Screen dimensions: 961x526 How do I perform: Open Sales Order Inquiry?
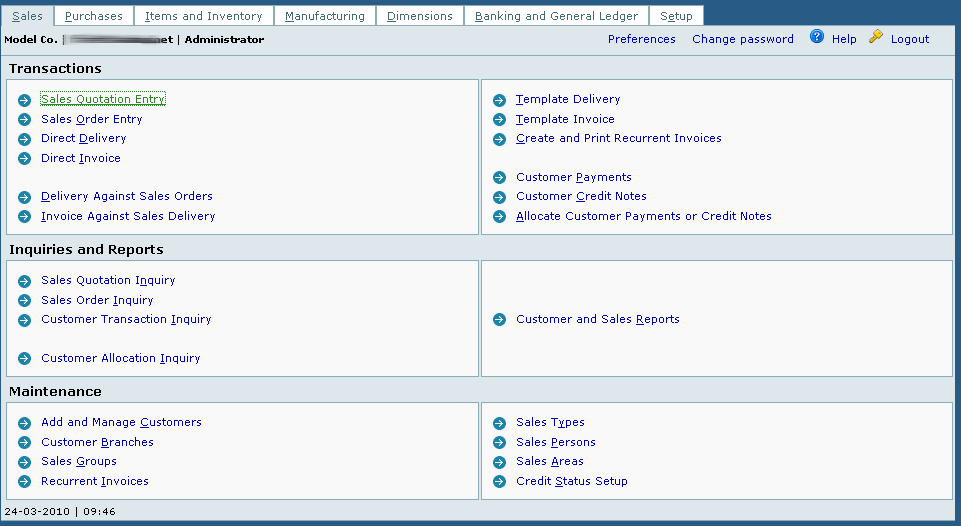[x=97, y=300]
